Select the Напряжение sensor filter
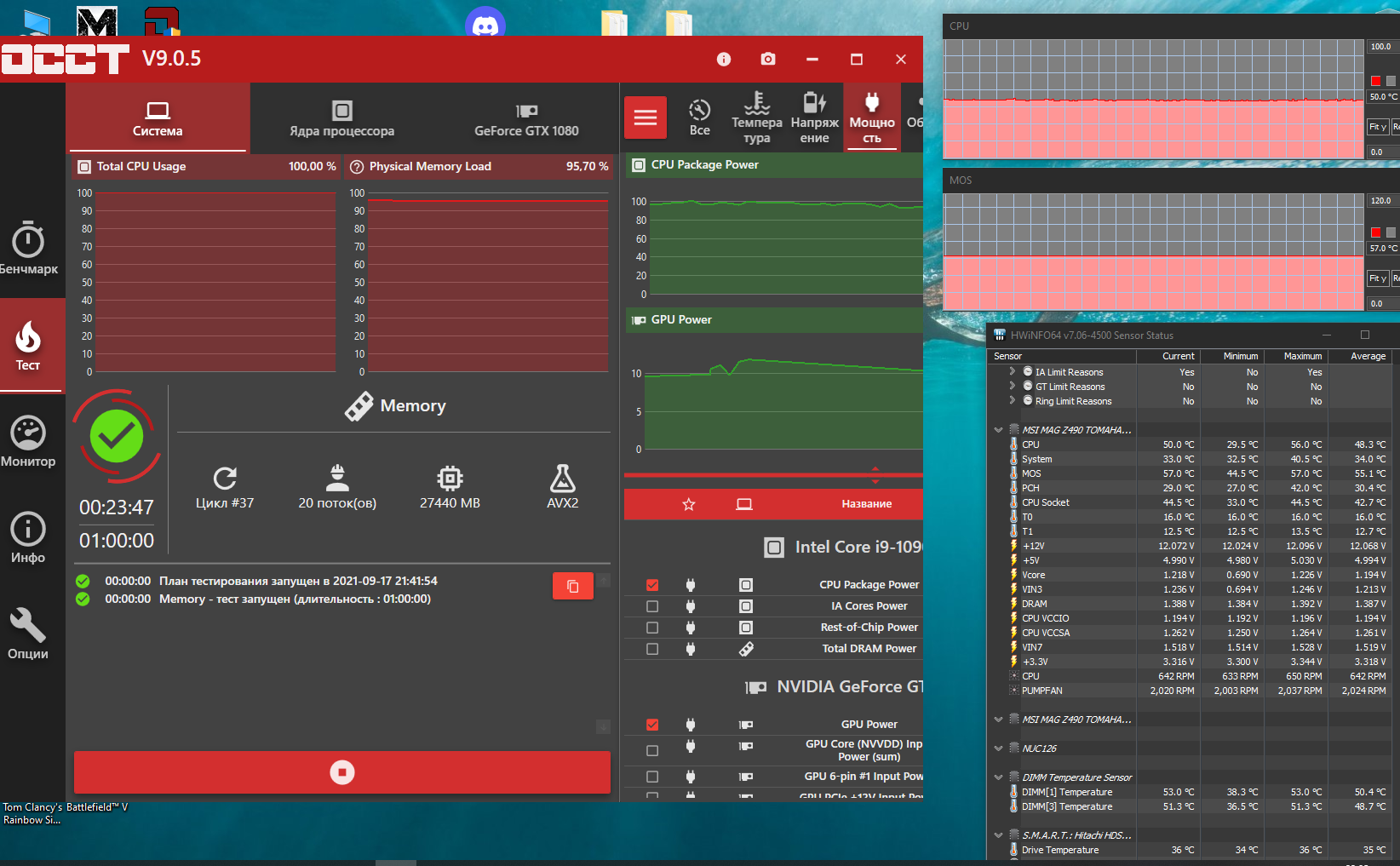Viewport: 1400px width, 866px height. [x=815, y=118]
